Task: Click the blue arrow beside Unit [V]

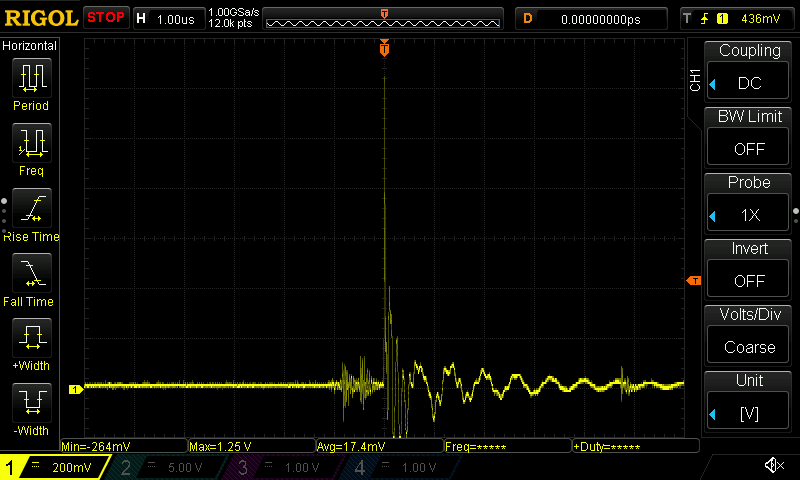Action: pyautogui.click(x=713, y=415)
